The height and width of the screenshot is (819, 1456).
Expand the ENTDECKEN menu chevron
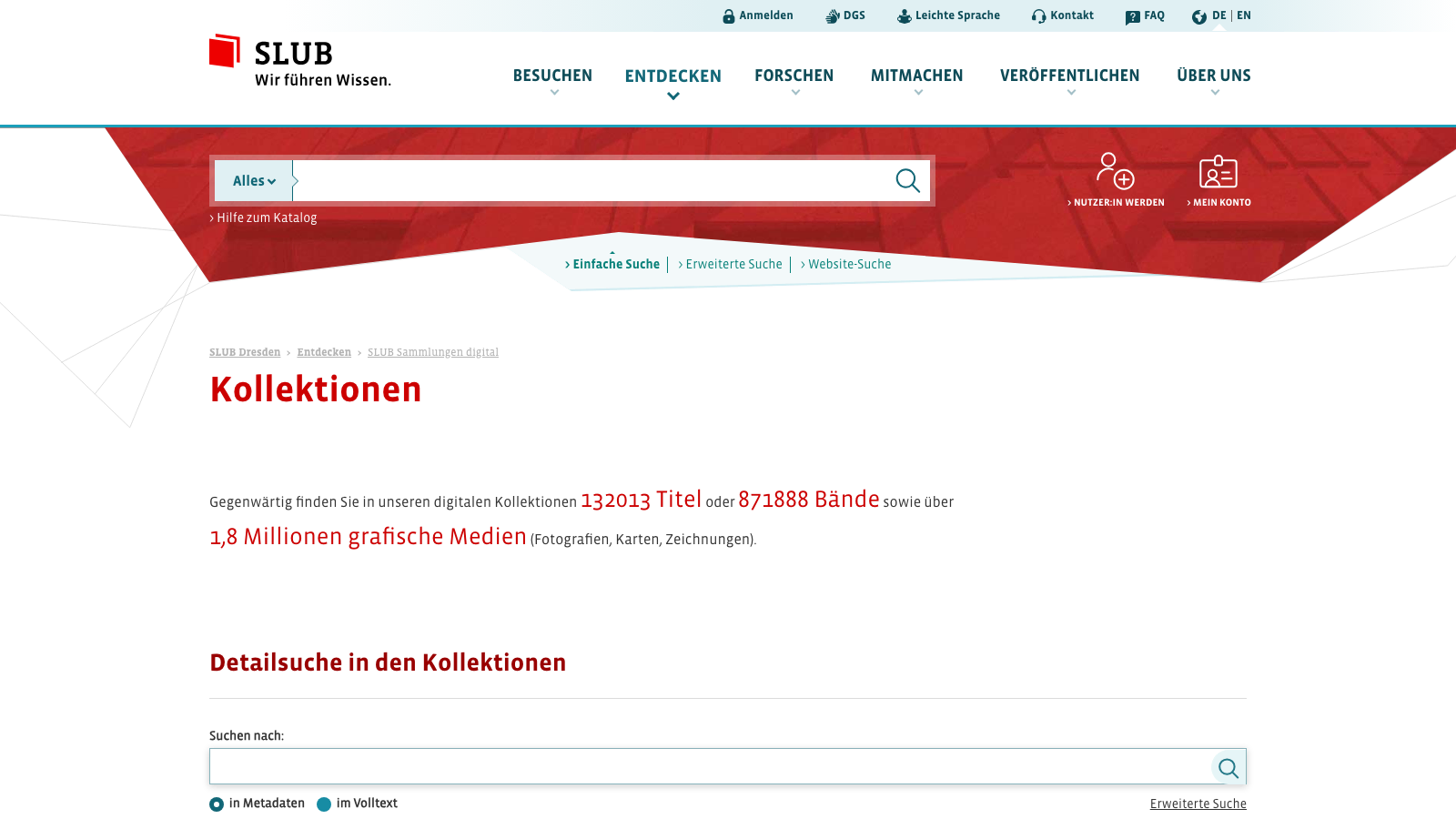tap(672, 95)
